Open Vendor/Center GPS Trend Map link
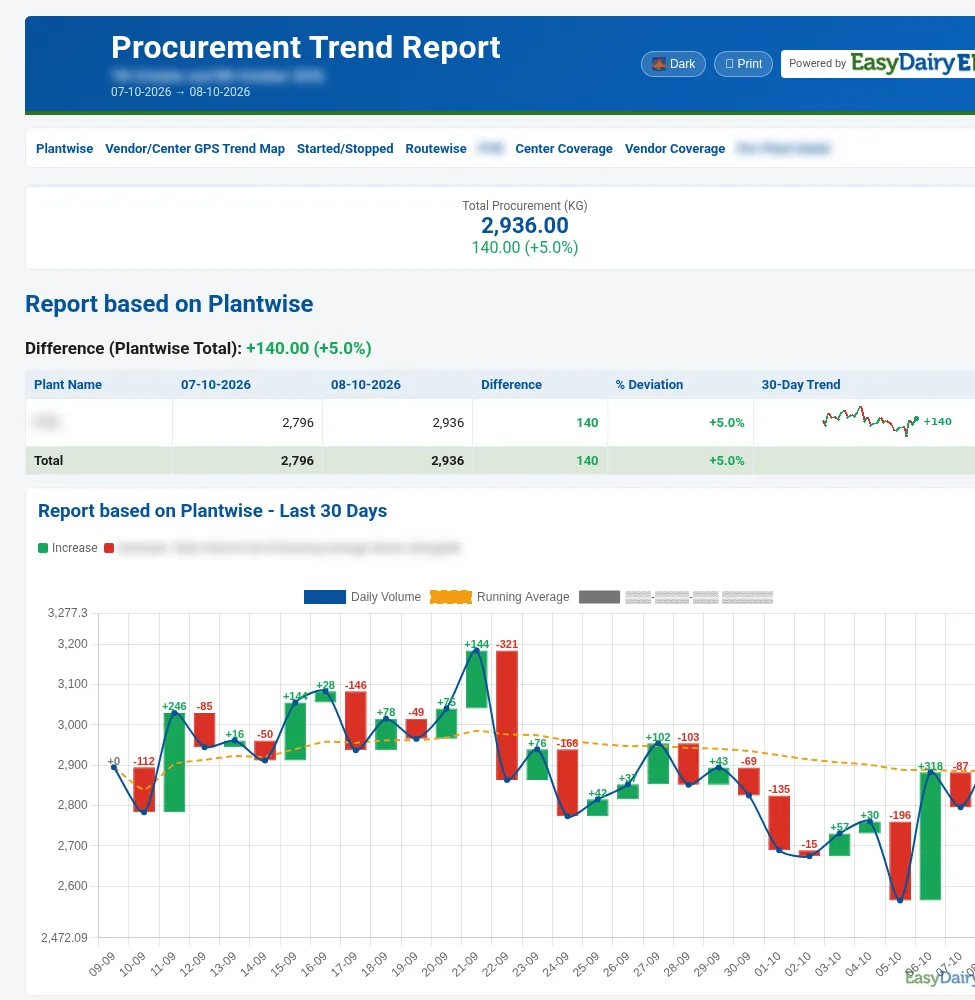Viewport: 975px width, 1000px height. tap(194, 149)
